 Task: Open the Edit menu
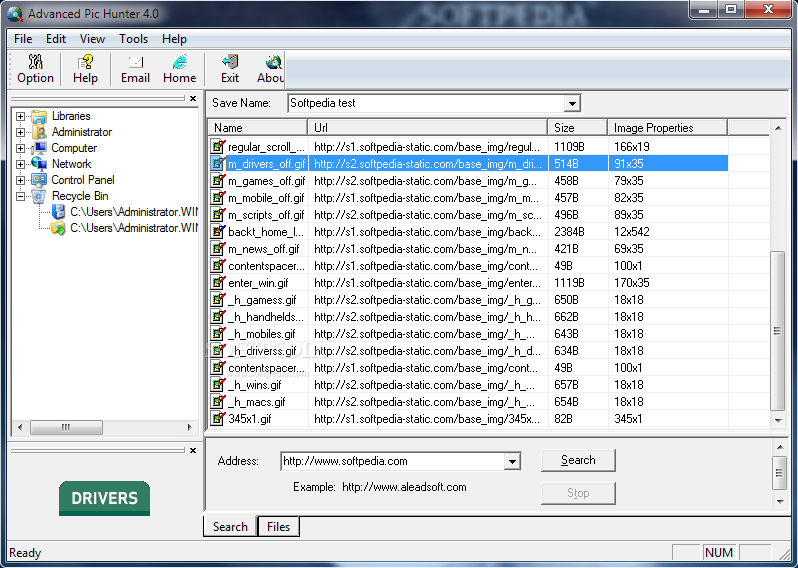[56, 39]
